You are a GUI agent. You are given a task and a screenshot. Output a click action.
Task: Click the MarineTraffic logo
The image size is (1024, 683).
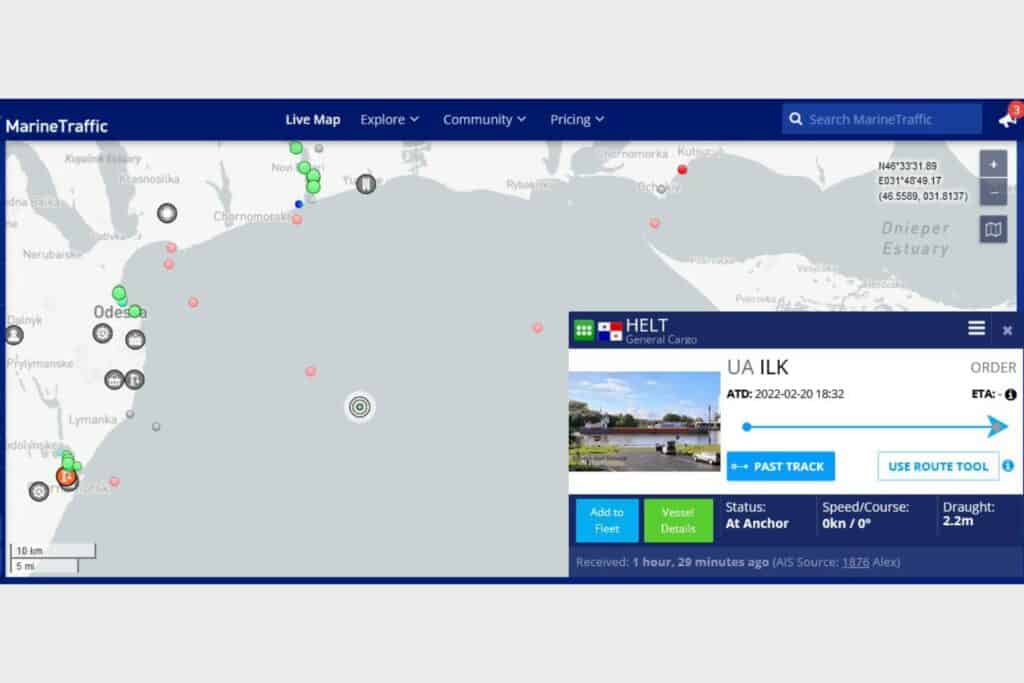pyautogui.click(x=56, y=125)
